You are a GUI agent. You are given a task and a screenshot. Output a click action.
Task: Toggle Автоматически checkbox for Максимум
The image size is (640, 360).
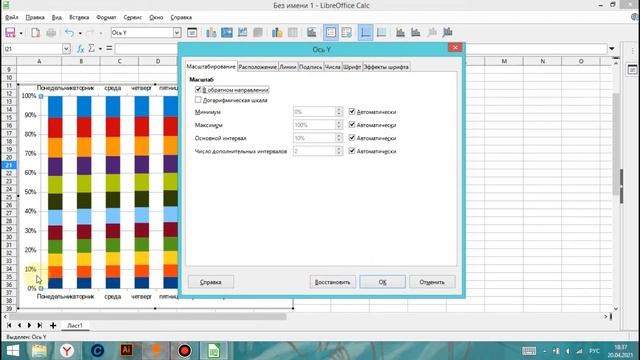click(x=352, y=124)
